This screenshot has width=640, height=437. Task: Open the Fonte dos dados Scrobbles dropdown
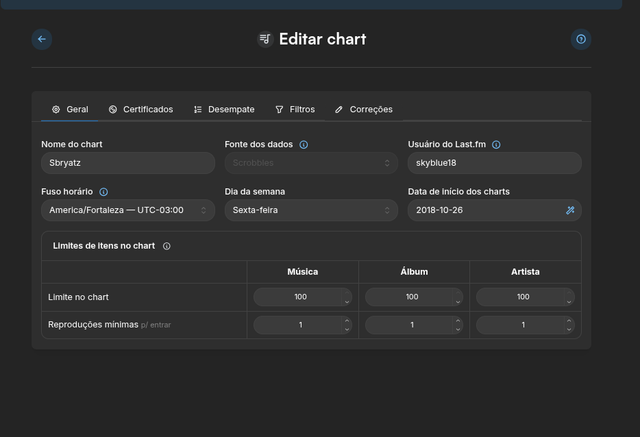pyautogui.click(x=311, y=163)
